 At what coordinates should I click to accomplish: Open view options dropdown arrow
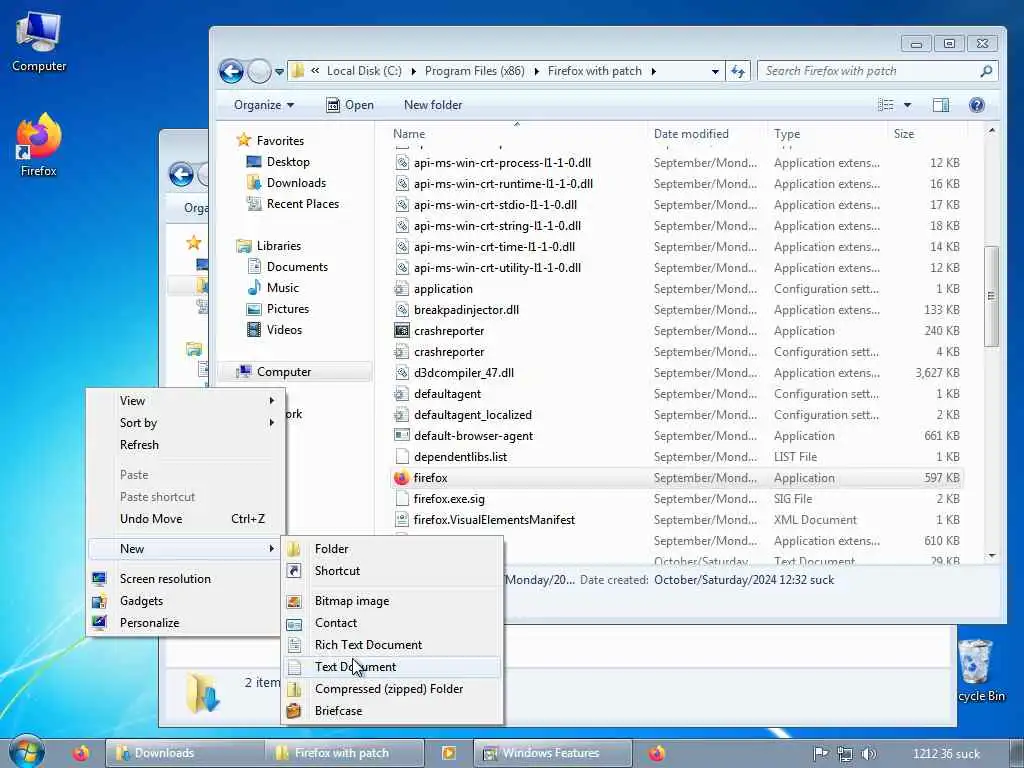(x=907, y=105)
